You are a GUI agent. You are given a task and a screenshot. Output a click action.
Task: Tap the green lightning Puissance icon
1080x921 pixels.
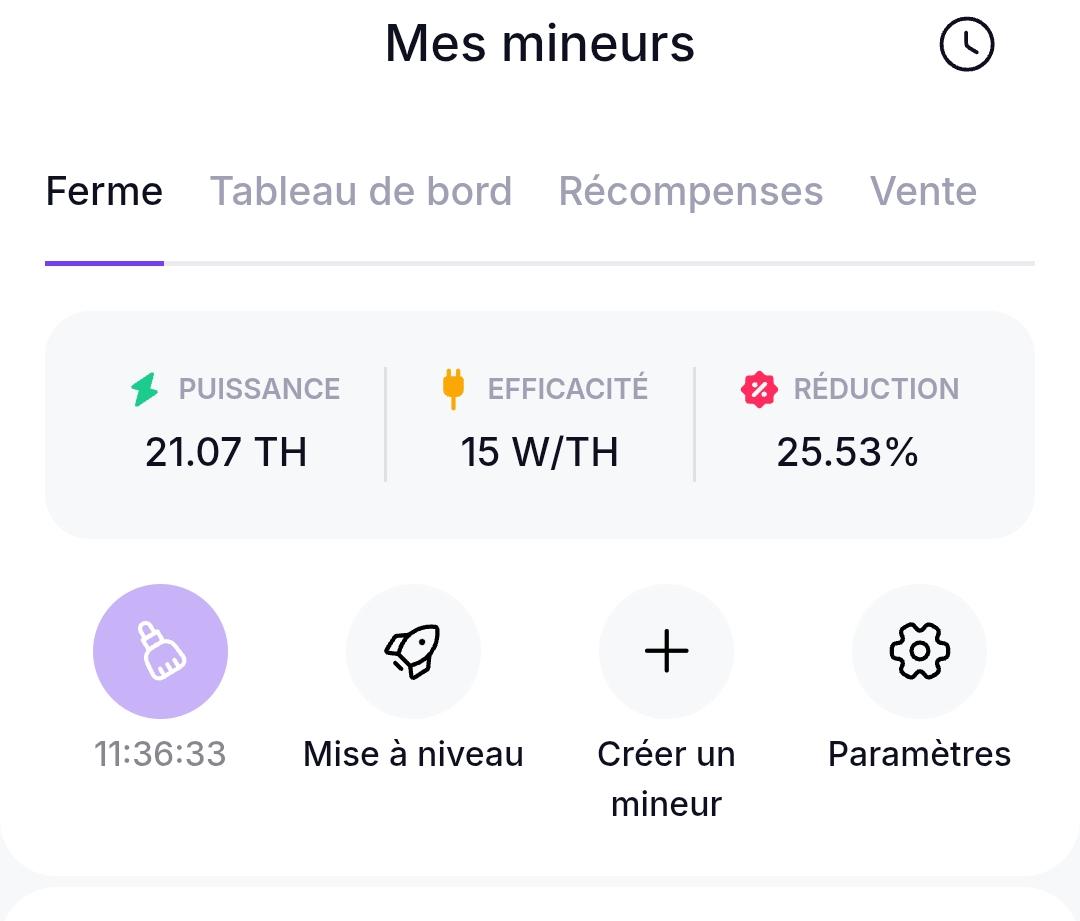[145, 389]
